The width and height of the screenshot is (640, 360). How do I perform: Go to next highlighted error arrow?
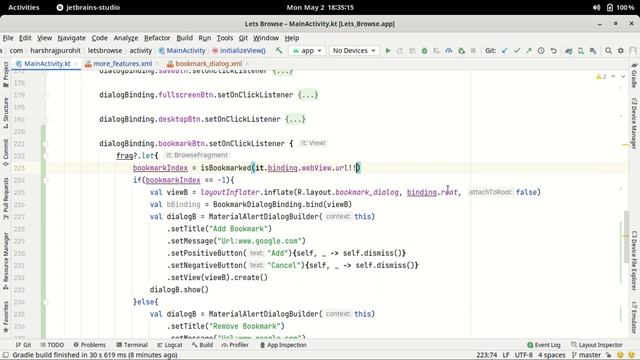pos(623,76)
